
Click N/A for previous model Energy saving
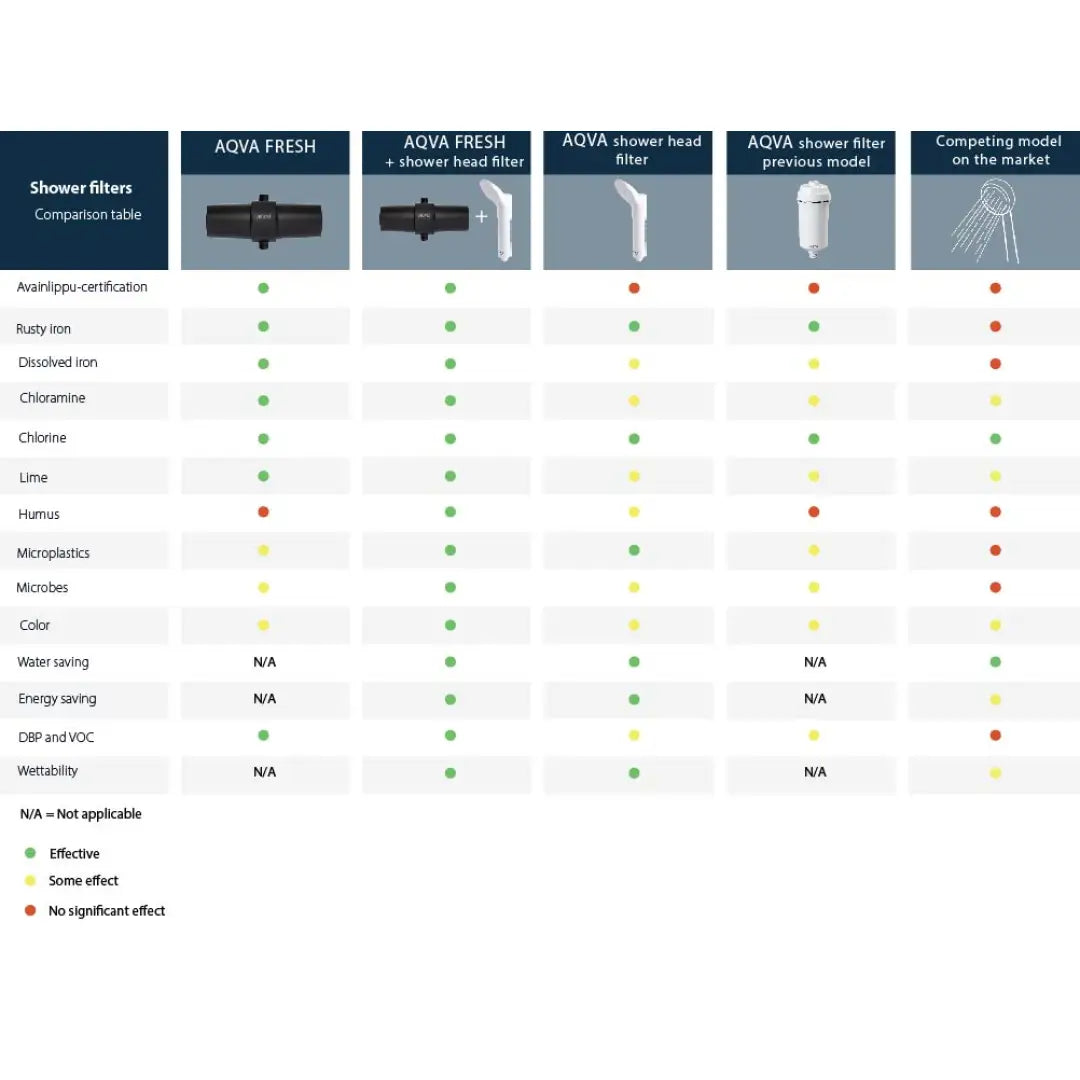[x=815, y=699]
